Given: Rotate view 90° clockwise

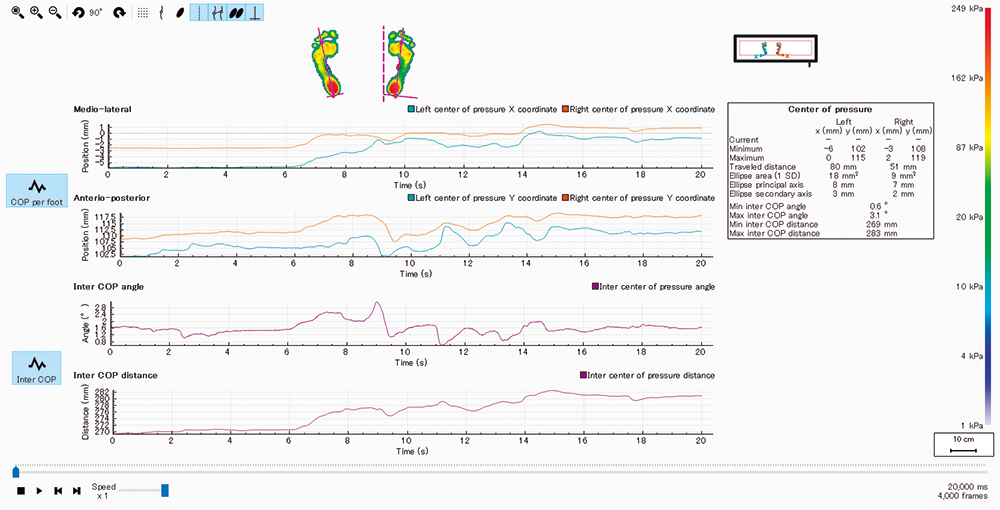Looking at the screenshot, I should (x=119, y=13).
